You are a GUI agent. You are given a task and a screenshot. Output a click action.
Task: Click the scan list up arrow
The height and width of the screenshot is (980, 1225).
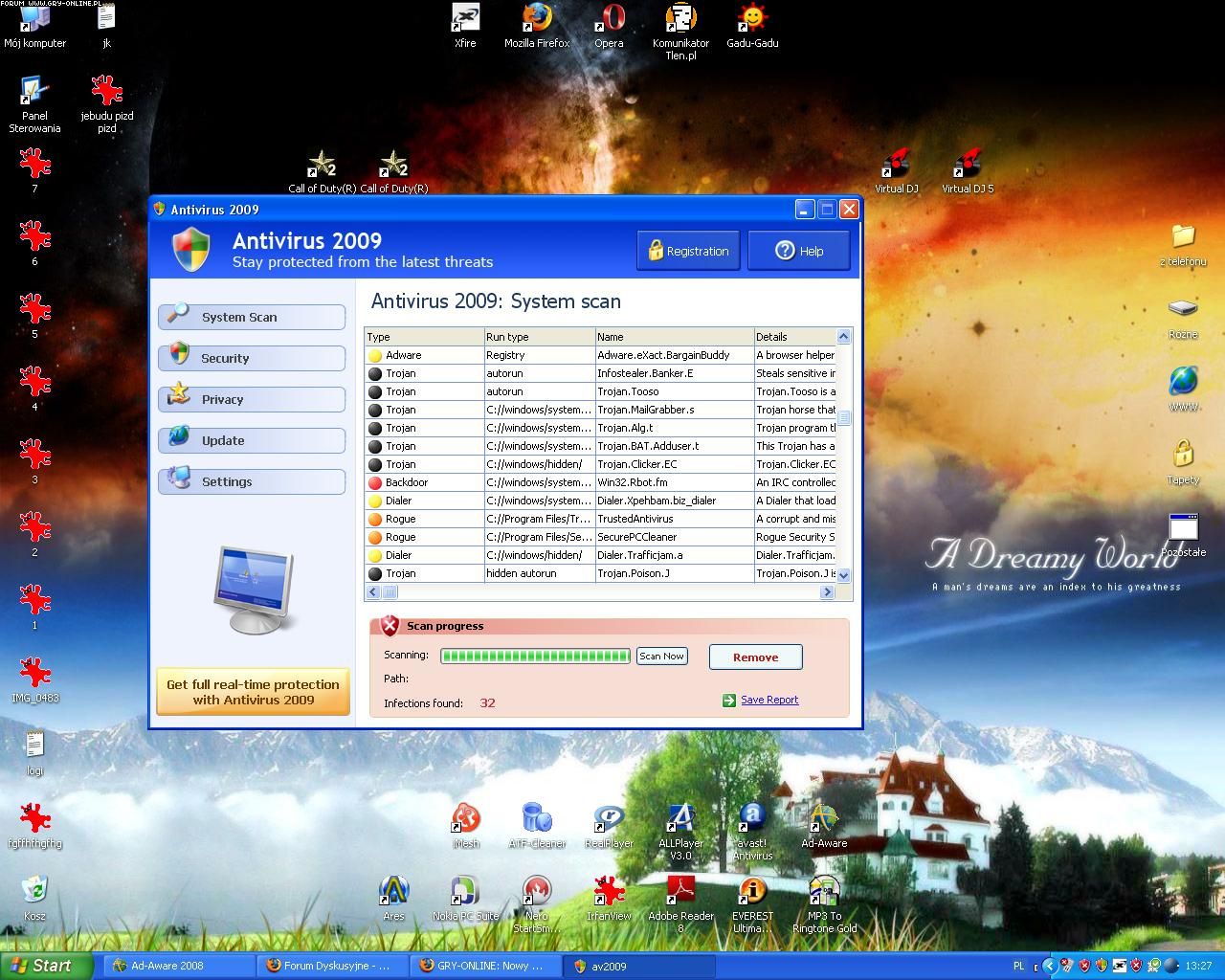point(843,336)
